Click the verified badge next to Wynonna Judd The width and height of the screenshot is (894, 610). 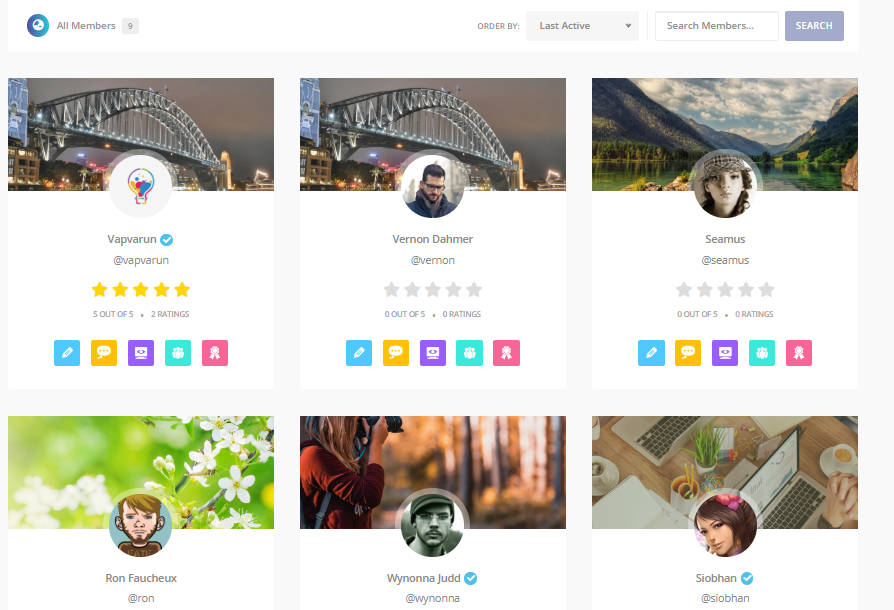tap(470, 579)
